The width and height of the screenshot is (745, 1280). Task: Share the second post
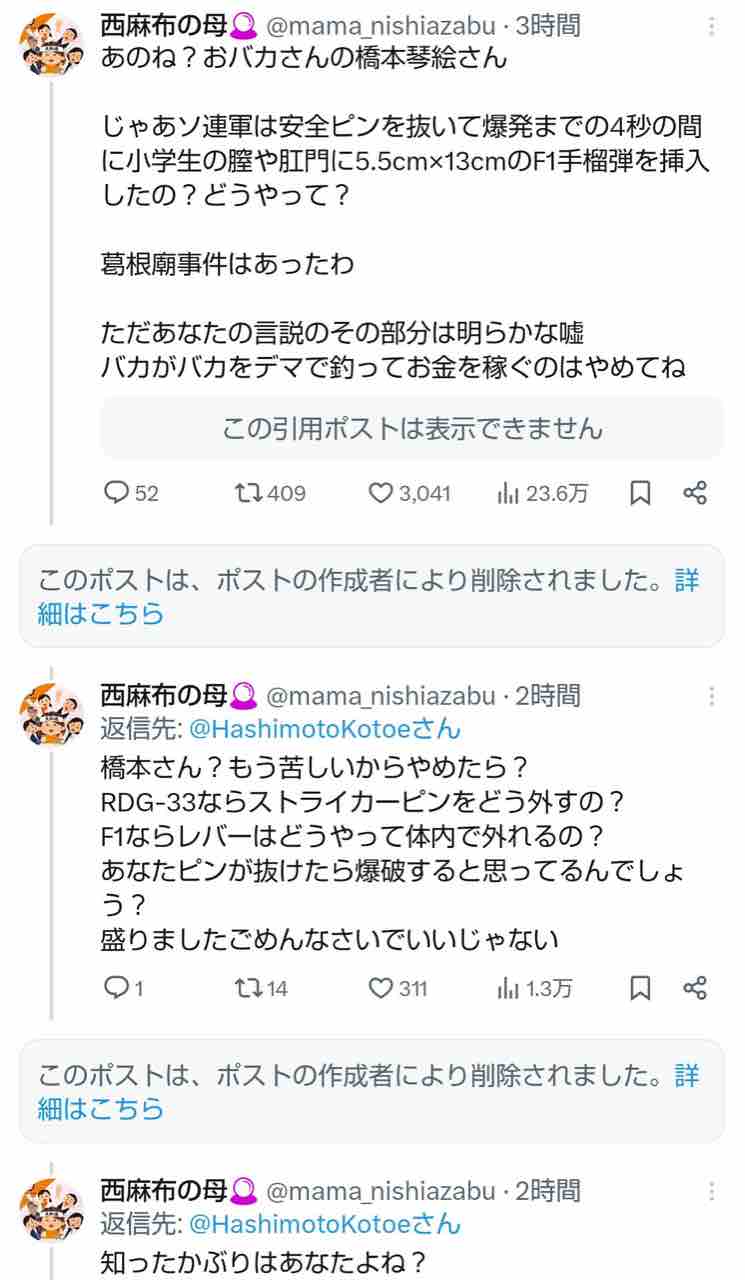click(695, 988)
